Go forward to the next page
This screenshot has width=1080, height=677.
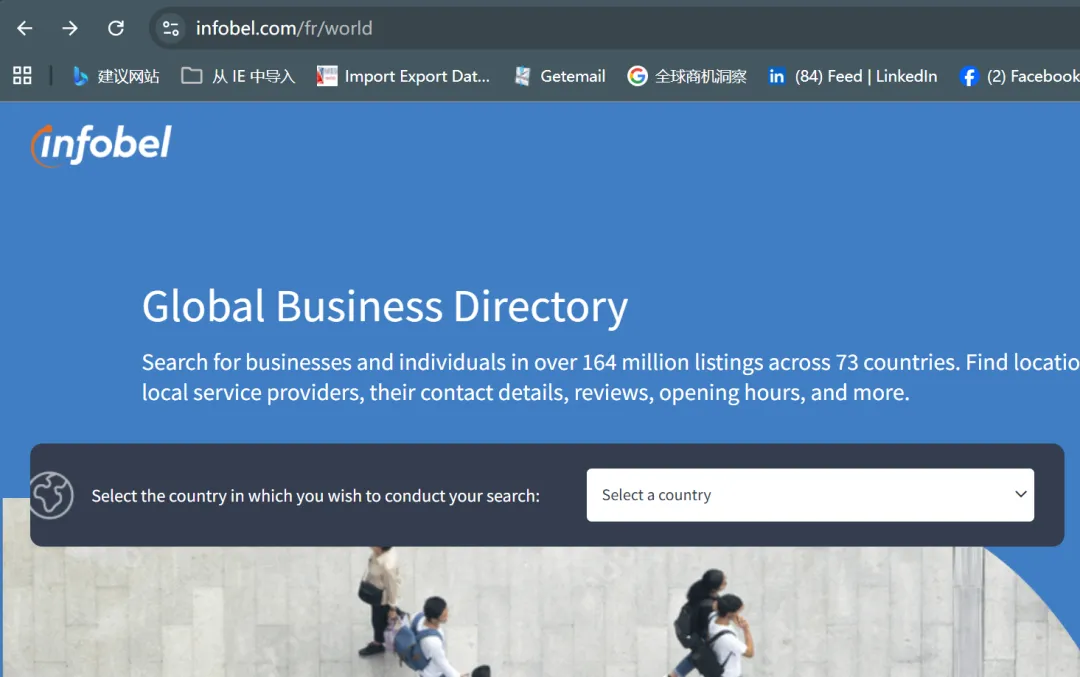[70, 28]
